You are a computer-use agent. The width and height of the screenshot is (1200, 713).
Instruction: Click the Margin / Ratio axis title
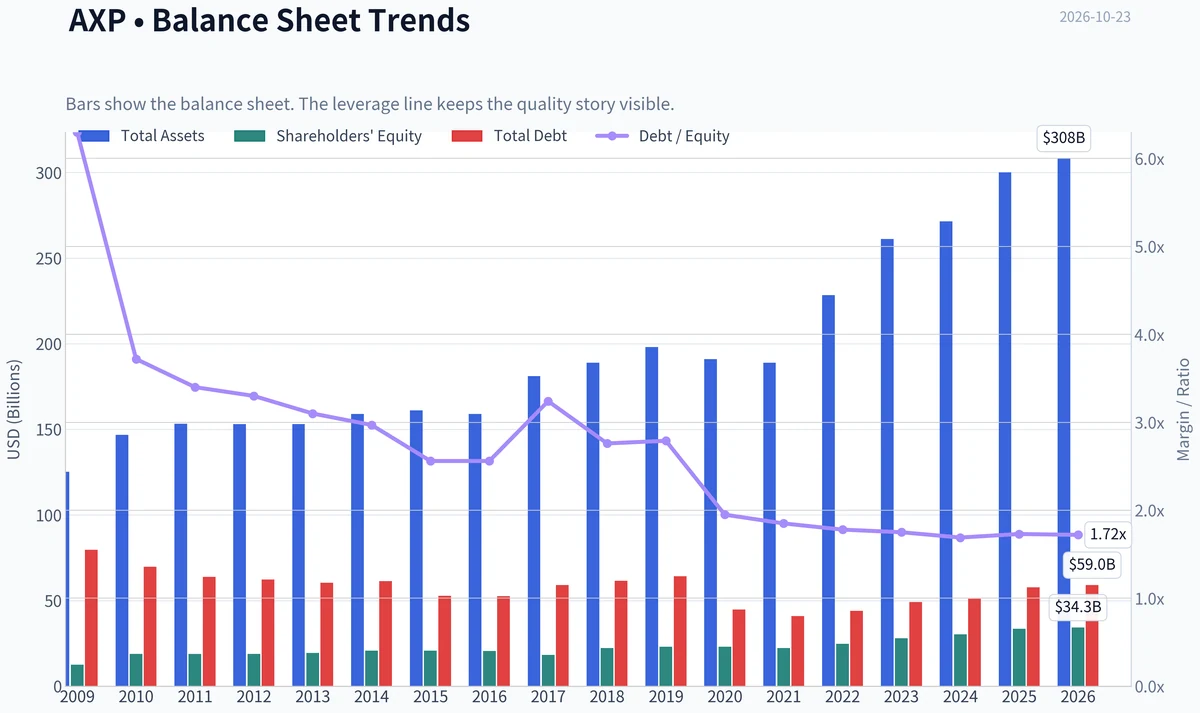point(1185,408)
